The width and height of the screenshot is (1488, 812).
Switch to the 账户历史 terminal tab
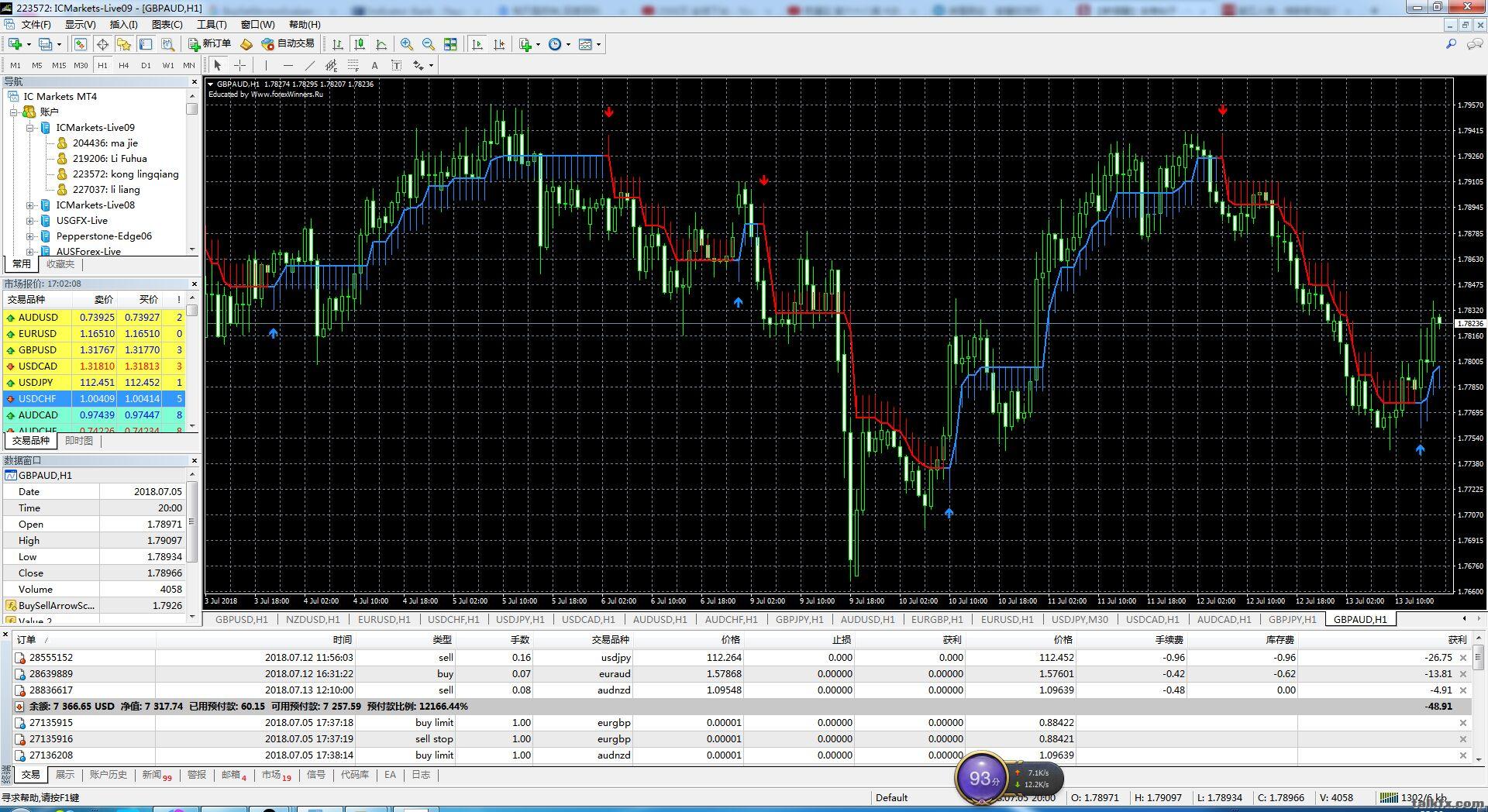pos(108,775)
